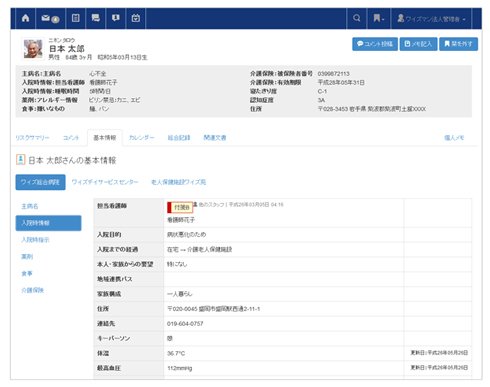Click the メモ記入 button
The image size is (490, 387).
(418, 44)
